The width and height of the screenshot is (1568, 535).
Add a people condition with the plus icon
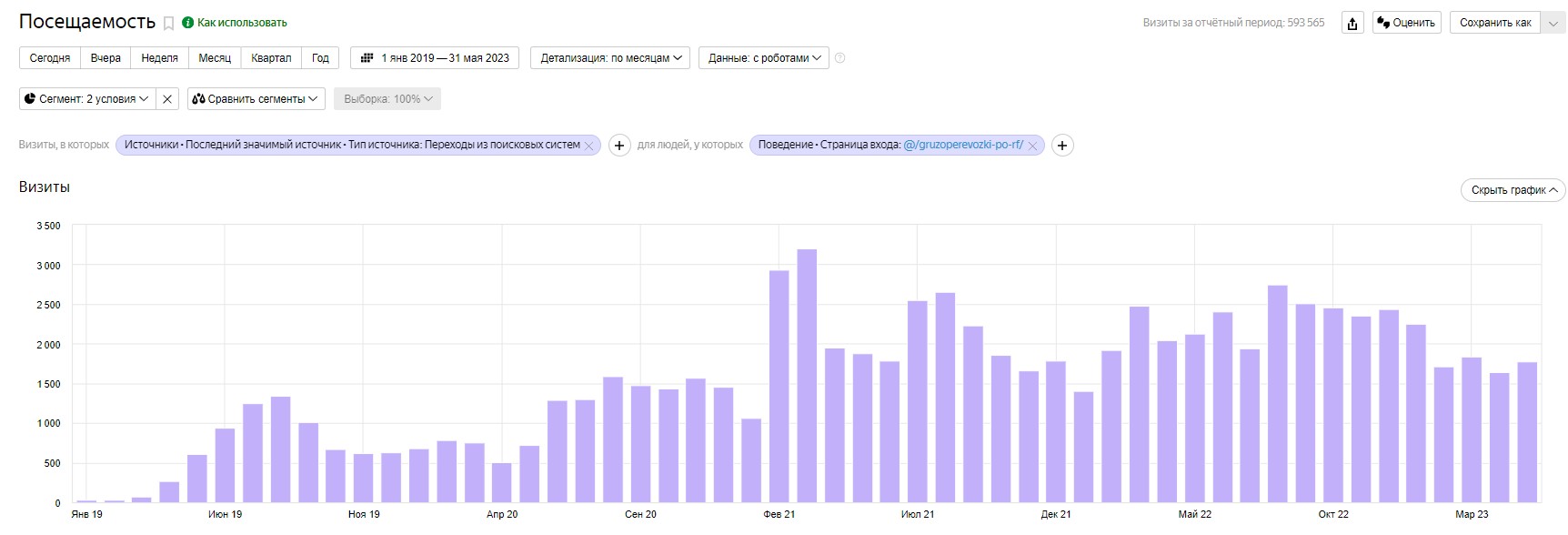click(x=1061, y=146)
